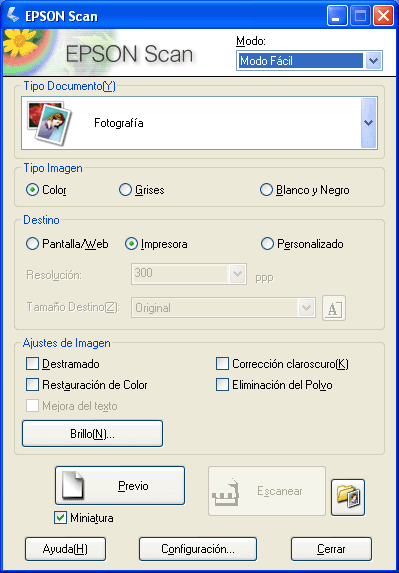Click the Configuración button
The height and width of the screenshot is (573, 399).
pyautogui.click(x=198, y=549)
